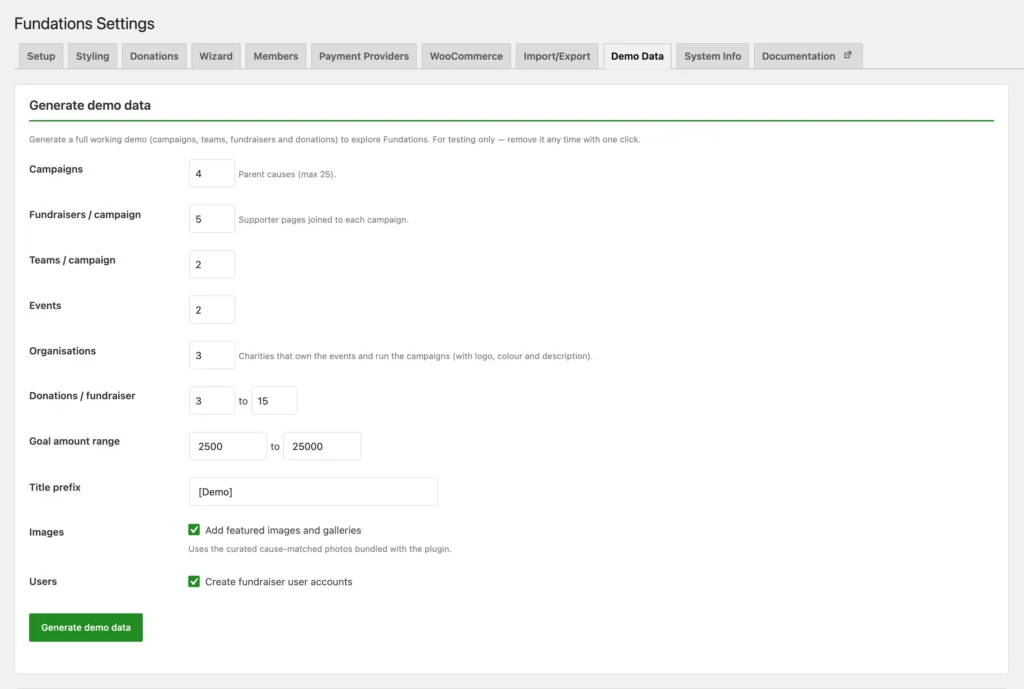Screen dimensions: 1024x689
Task: Switch to the WooCommerce tab
Action: (466, 56)
